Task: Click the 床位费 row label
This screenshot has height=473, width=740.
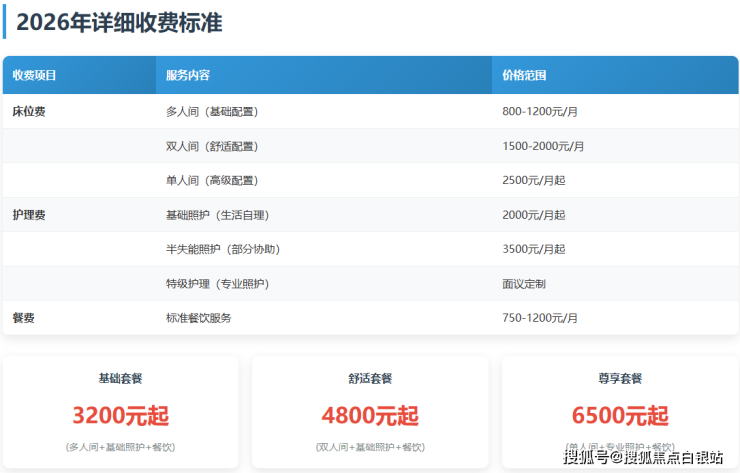Action: 29,112
